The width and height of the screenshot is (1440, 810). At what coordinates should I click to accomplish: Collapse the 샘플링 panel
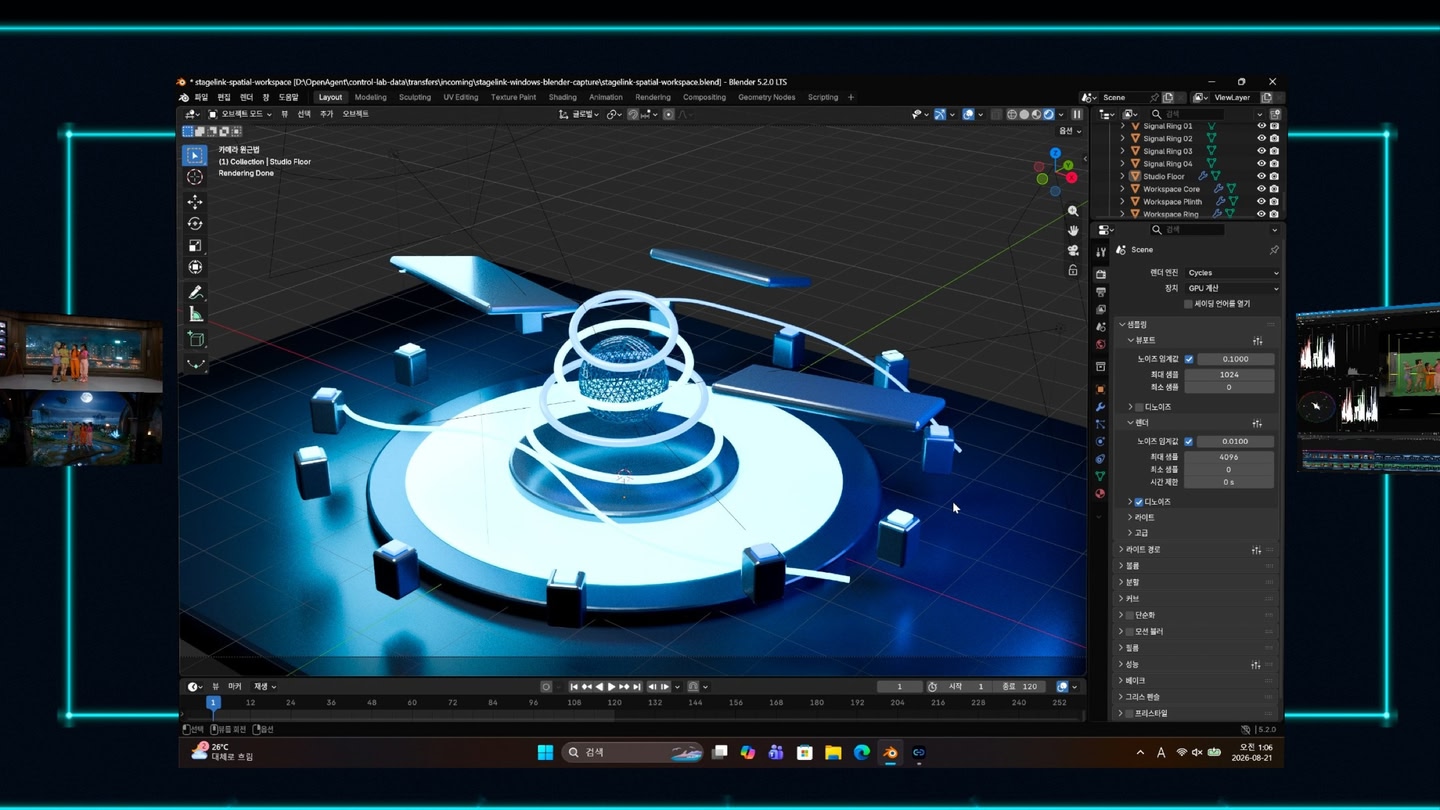click(x=1122, y=325)
